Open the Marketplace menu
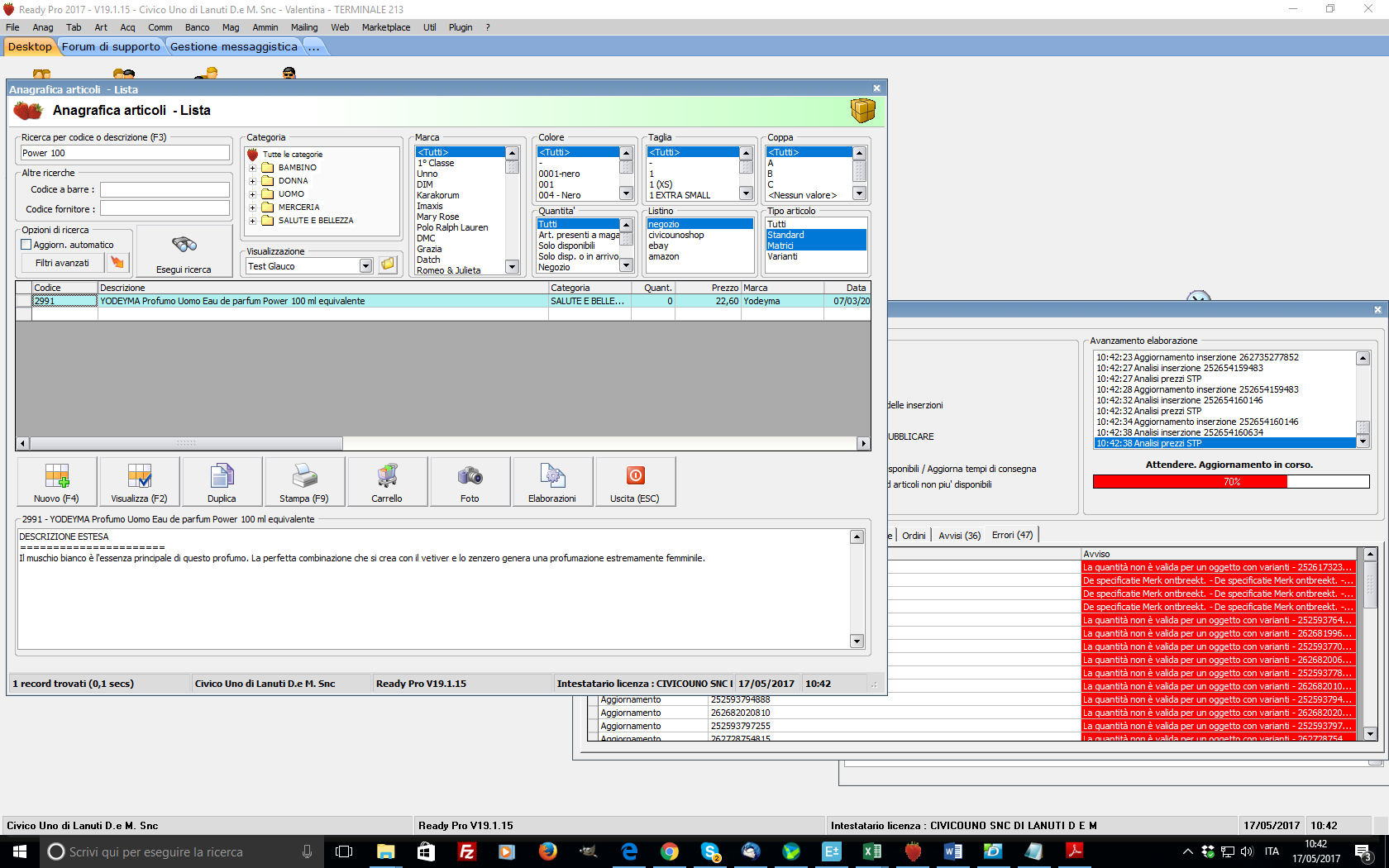The height and width of the screenshot is (868, 1389). coord(386,27)
